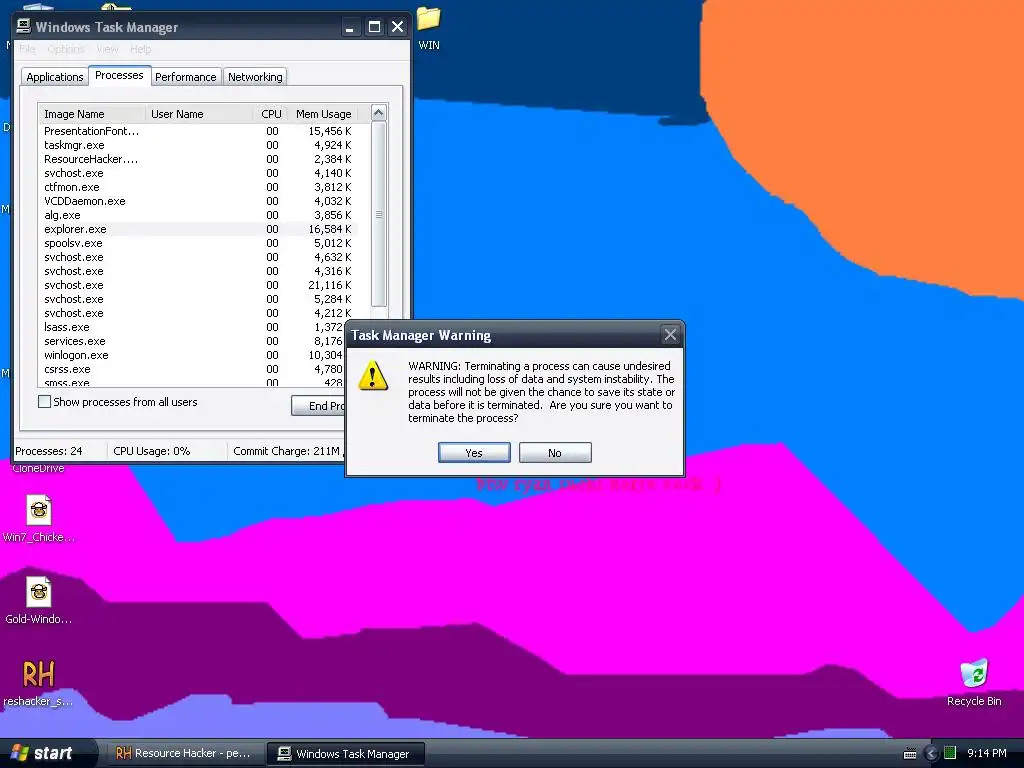The image size is (1024, 768).
Task: Select the Recycle Bin icon
Action: 974,682
